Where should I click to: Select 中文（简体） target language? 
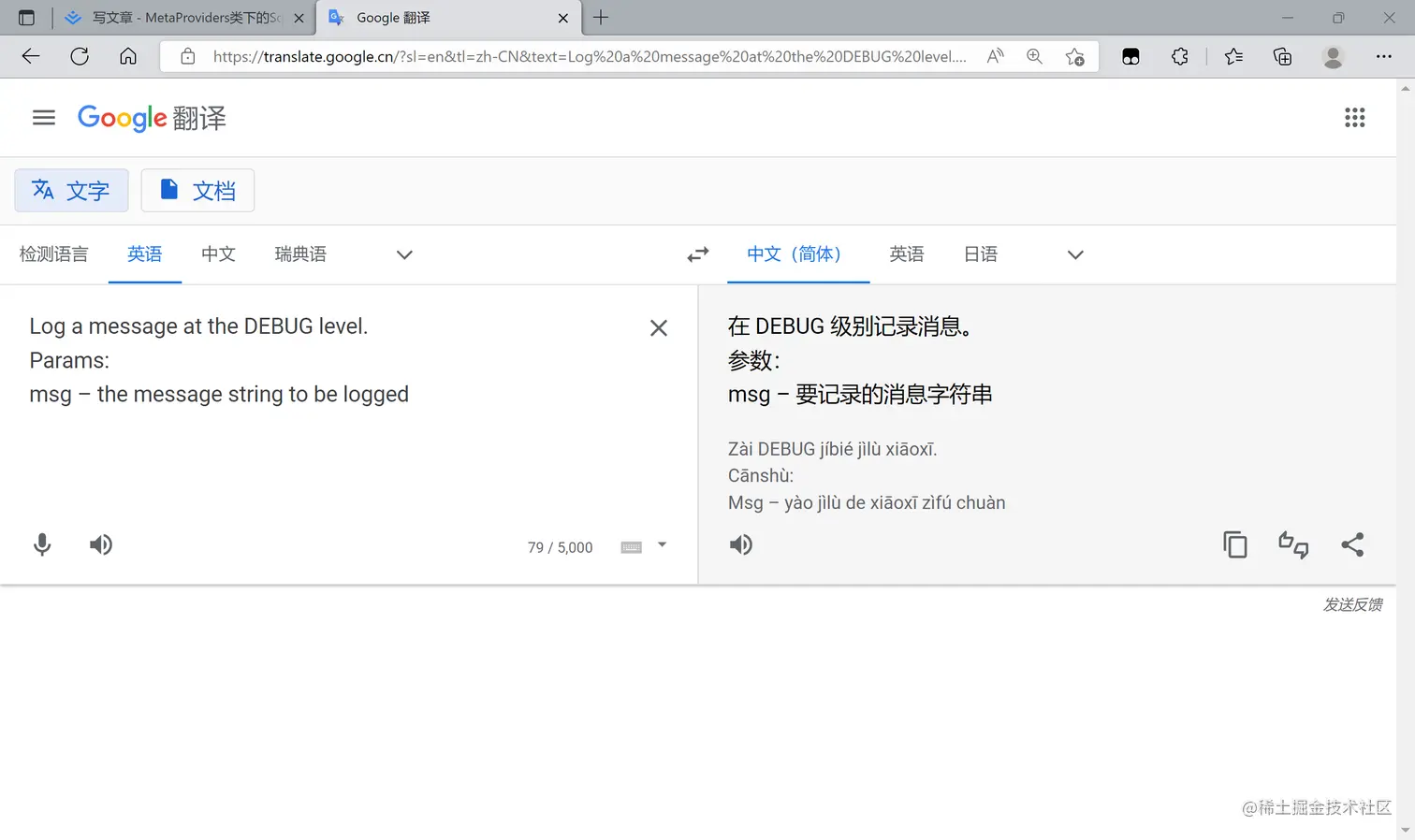coord(798,254)
